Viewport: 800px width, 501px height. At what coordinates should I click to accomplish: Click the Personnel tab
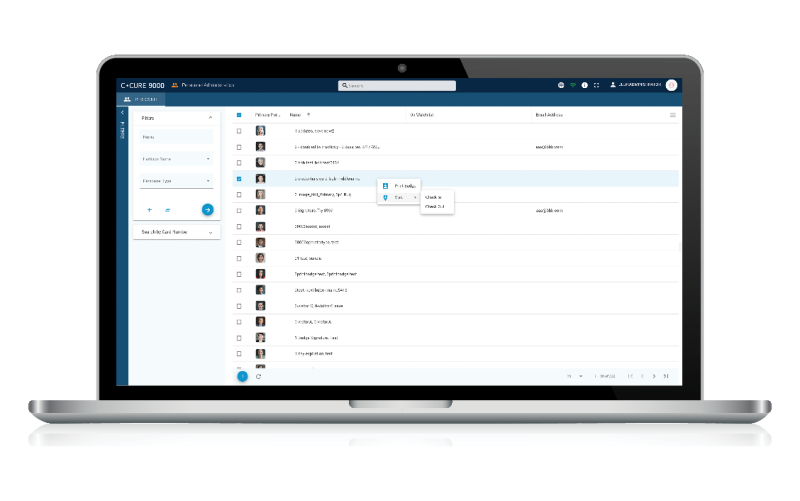click(x=141, y=99)
